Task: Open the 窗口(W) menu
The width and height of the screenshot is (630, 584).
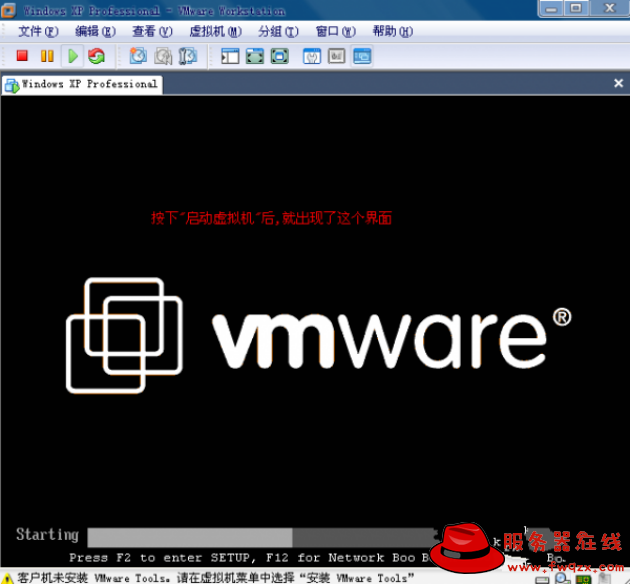Action: pyautogui.click(x=335, y=31)
